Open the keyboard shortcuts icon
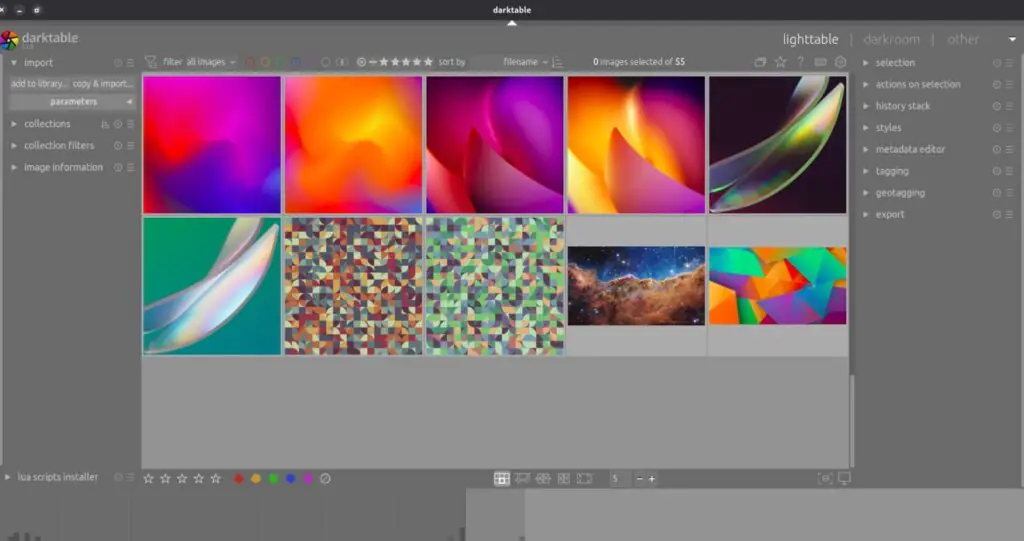Image resolution: width=1024 pixels, height=541 pixels. coord(820,62)
